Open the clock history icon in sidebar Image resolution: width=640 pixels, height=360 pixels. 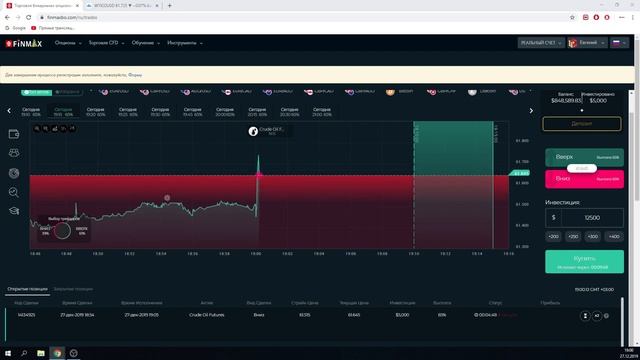click(x=14, y=173)
